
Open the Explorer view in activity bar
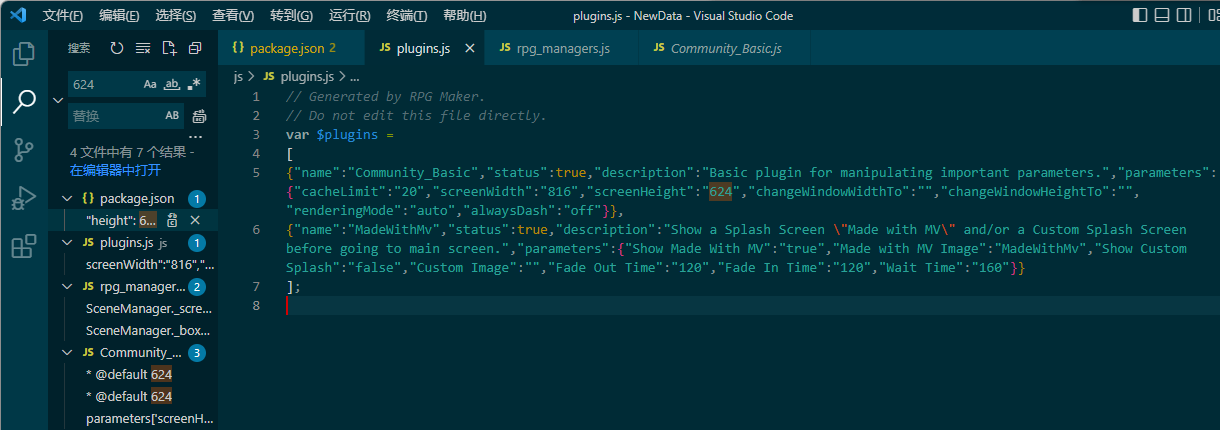24,54
